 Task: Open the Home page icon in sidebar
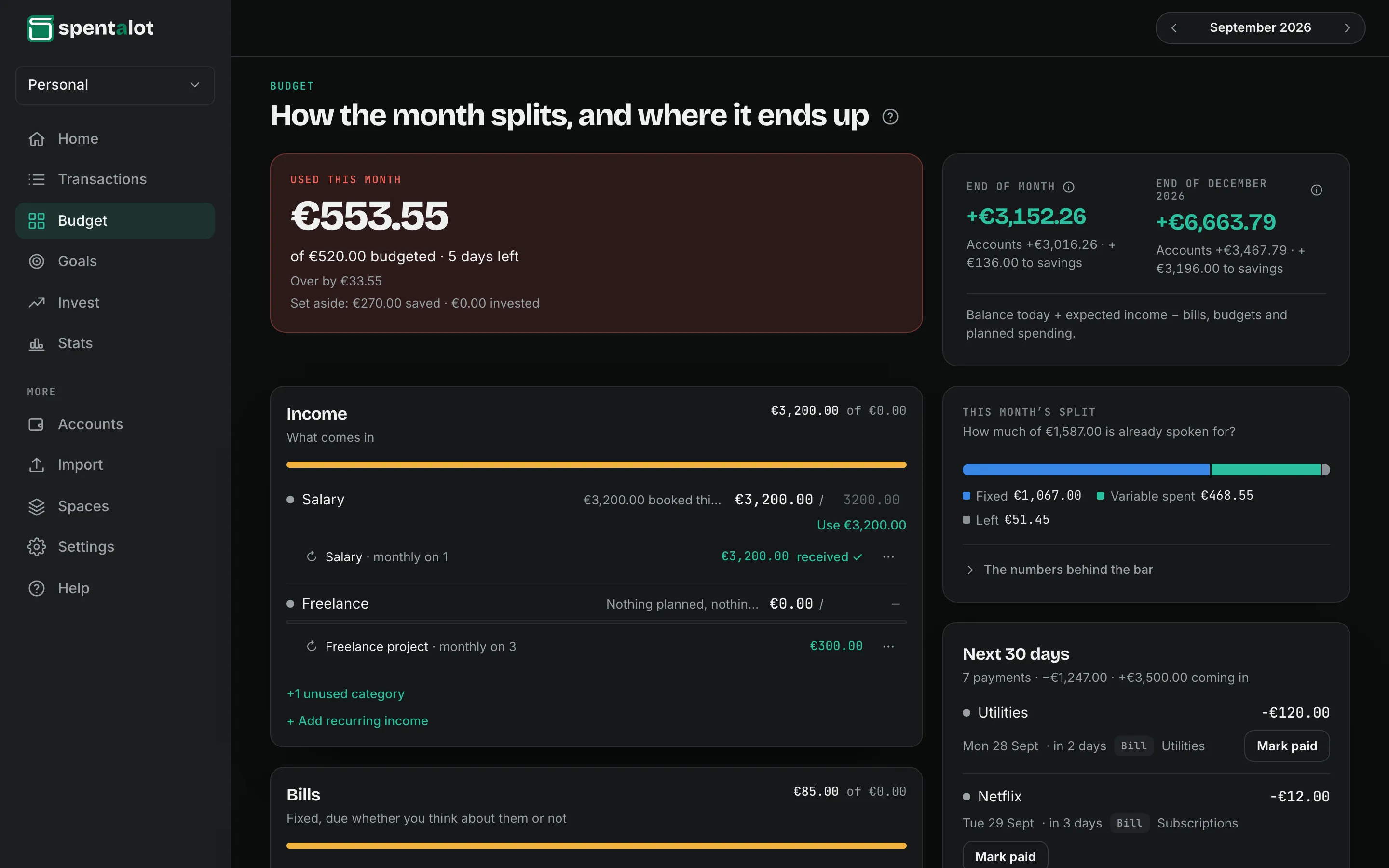pyautogui.click(x=37, y=139)
